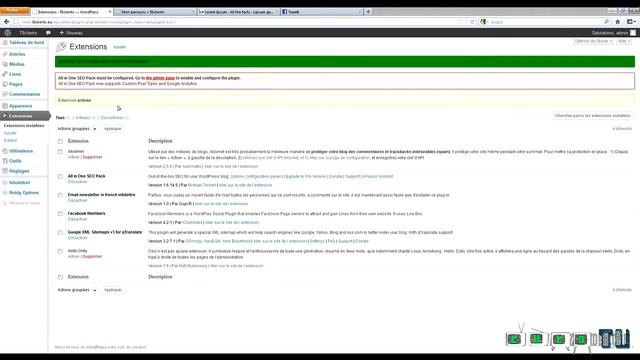640x360 pixels.
Task: Click the bottom Appliquer button
Action: tap(113, 290)
